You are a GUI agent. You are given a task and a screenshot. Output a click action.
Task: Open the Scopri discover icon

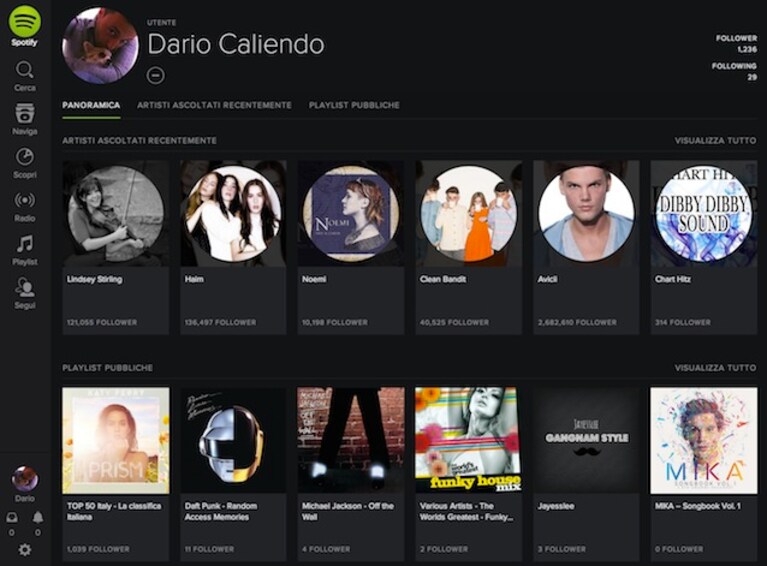coord(24,157)
